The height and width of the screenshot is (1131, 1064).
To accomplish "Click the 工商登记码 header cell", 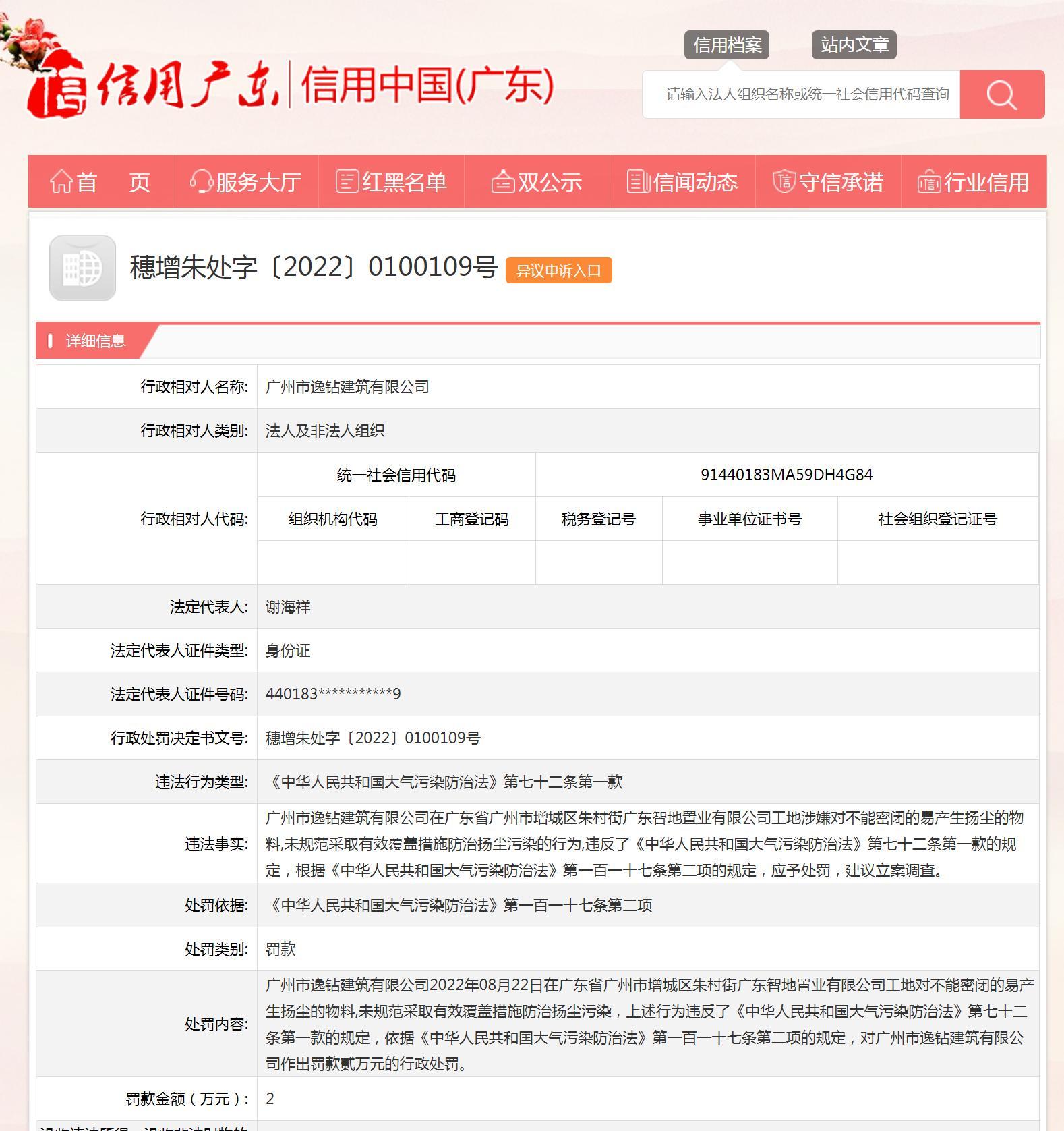I will [x=472, y=519].
